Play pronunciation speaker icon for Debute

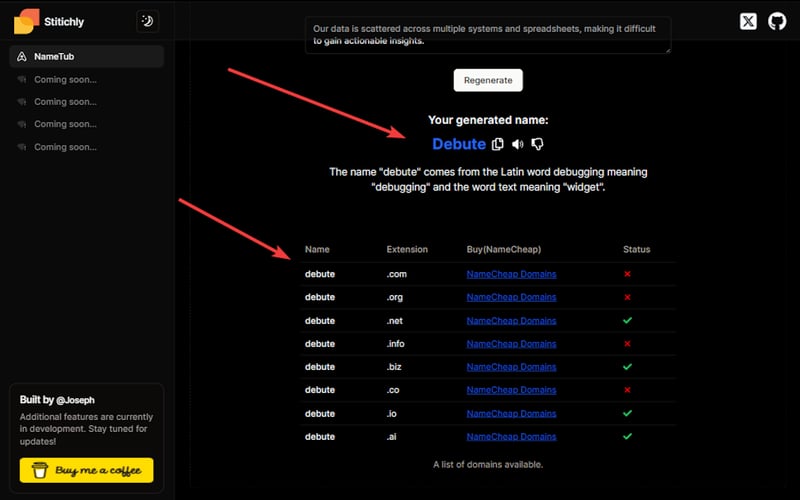click(517, 144)
